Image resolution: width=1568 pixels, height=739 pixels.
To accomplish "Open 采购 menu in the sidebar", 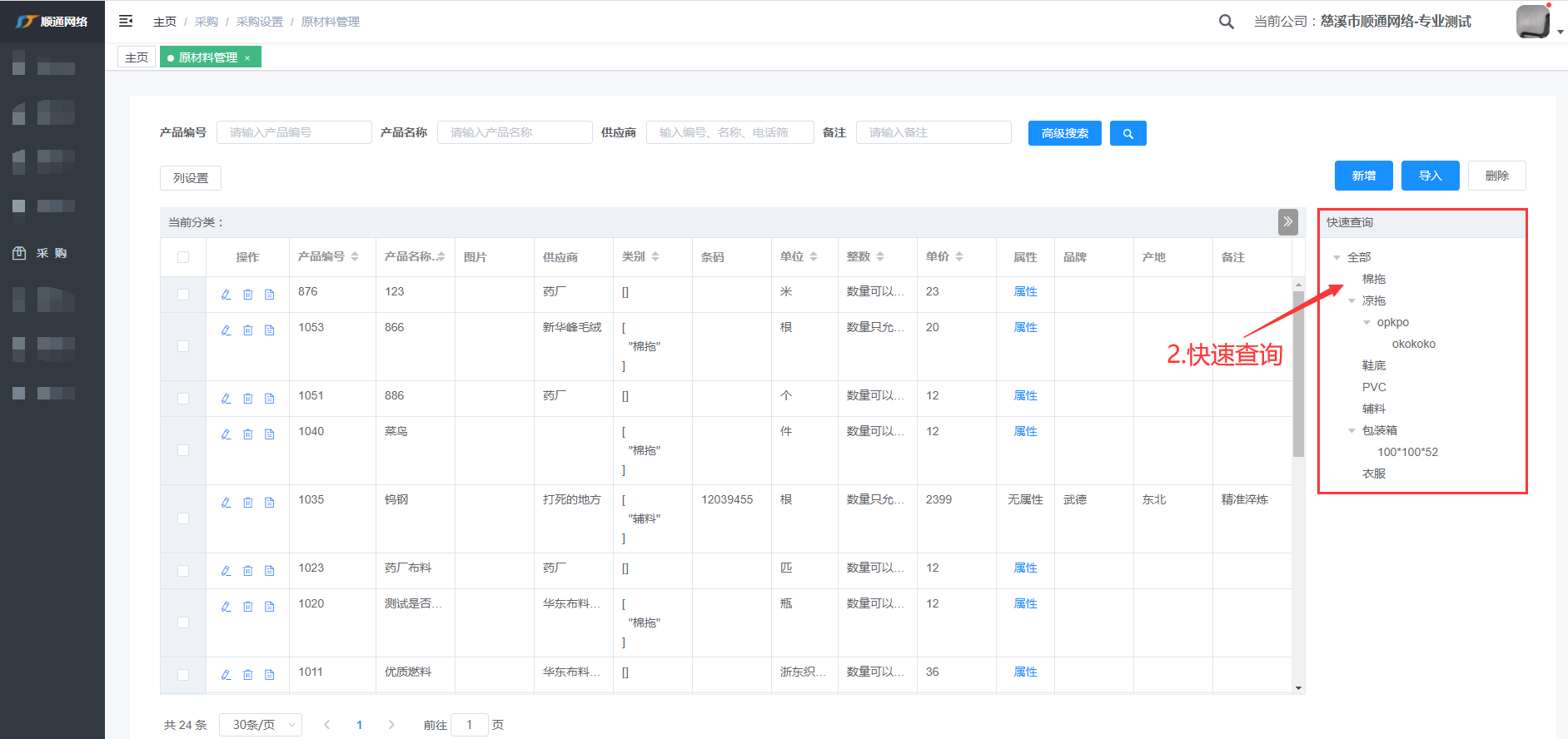I will pos(52,253).
